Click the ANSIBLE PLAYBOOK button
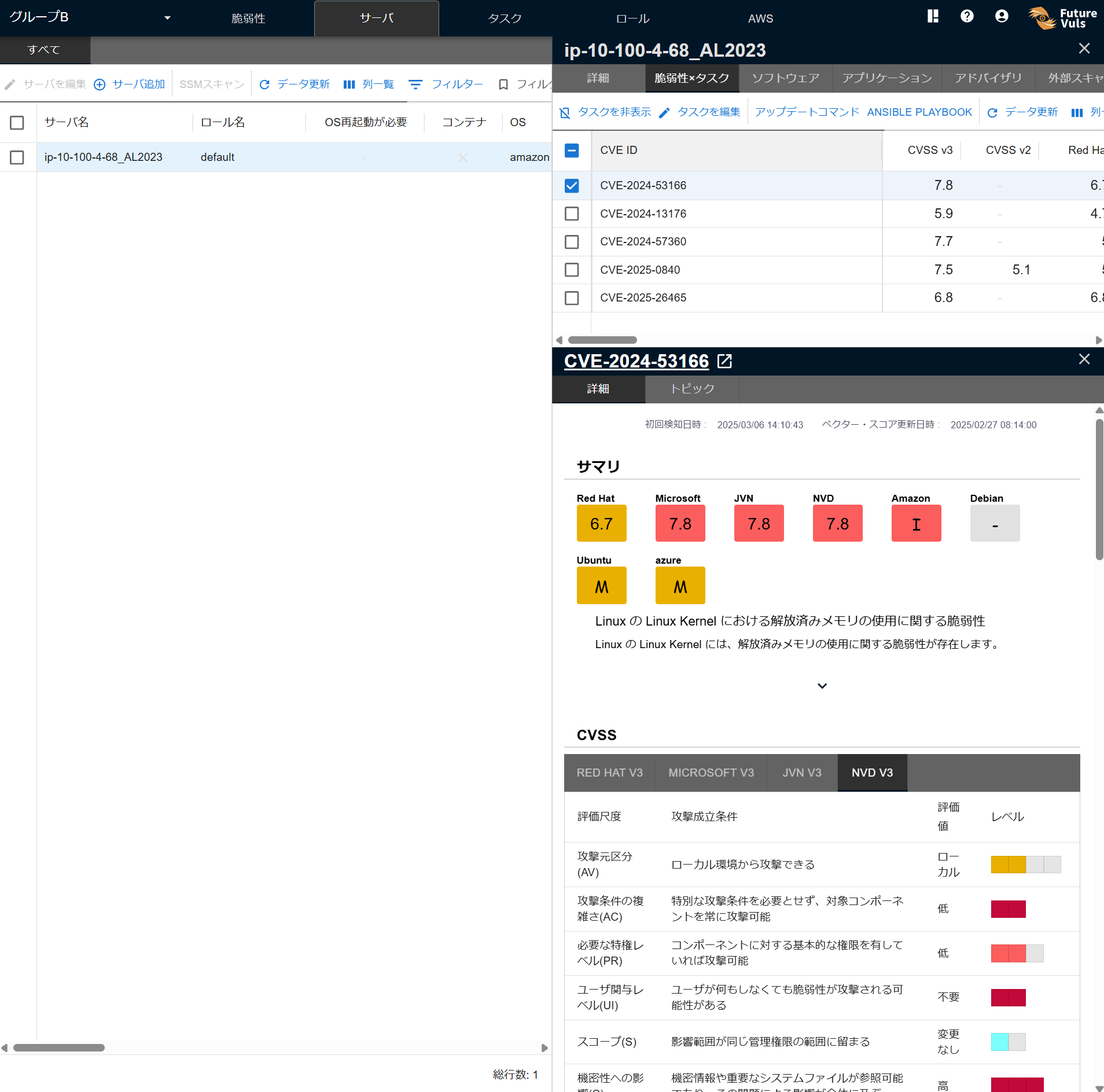 click(x=919, y=112)
